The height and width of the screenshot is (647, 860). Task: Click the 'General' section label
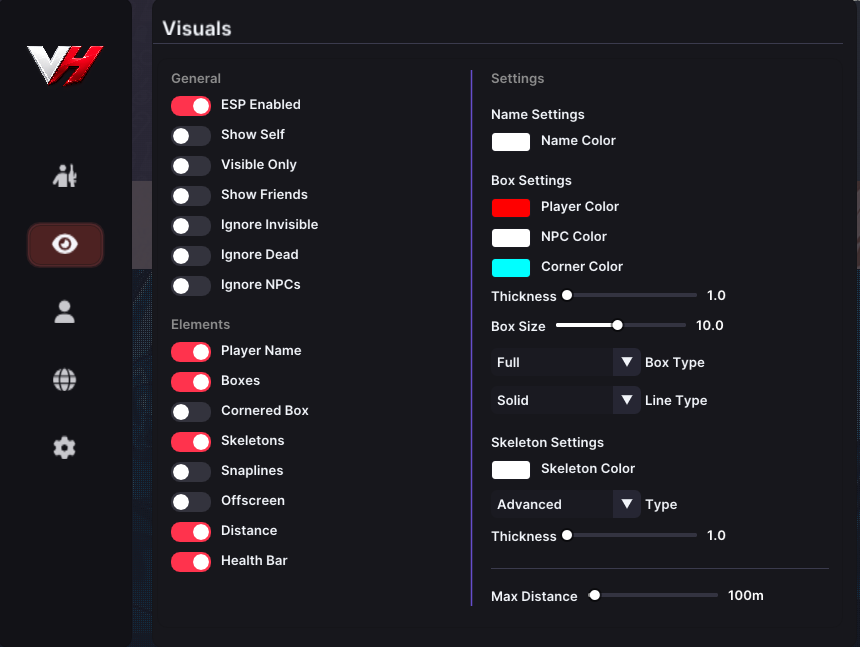196,78
